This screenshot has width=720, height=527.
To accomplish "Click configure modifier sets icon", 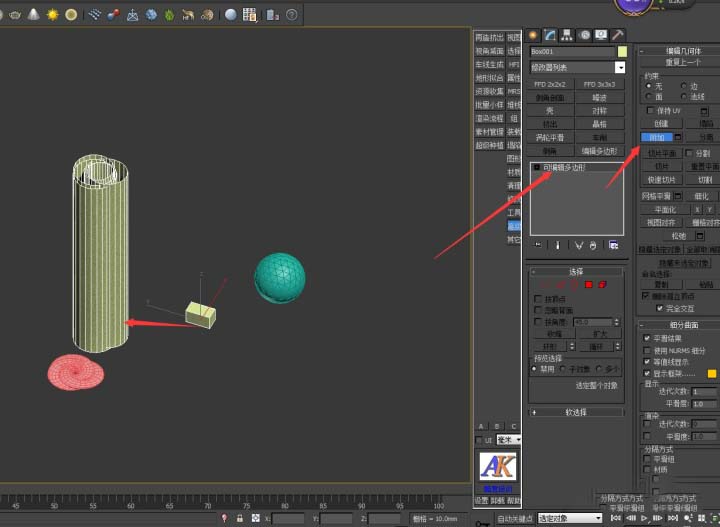I will pyautogui.click(x=613, y=245).
